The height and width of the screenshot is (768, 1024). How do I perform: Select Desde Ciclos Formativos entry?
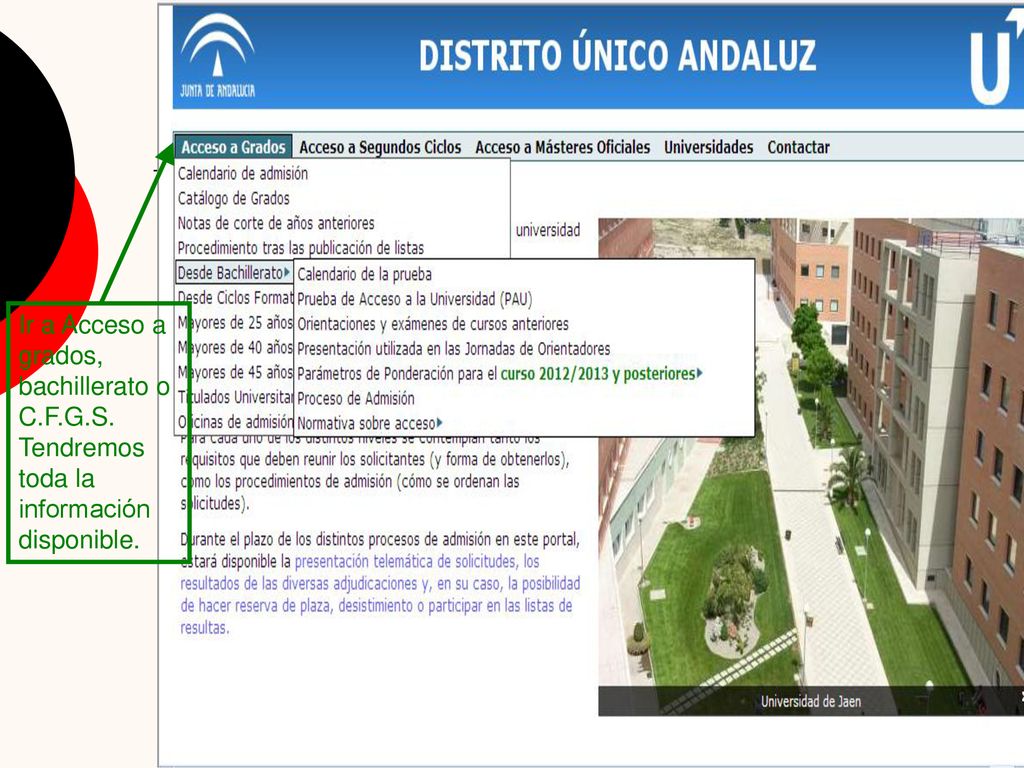tap(235, 297)
